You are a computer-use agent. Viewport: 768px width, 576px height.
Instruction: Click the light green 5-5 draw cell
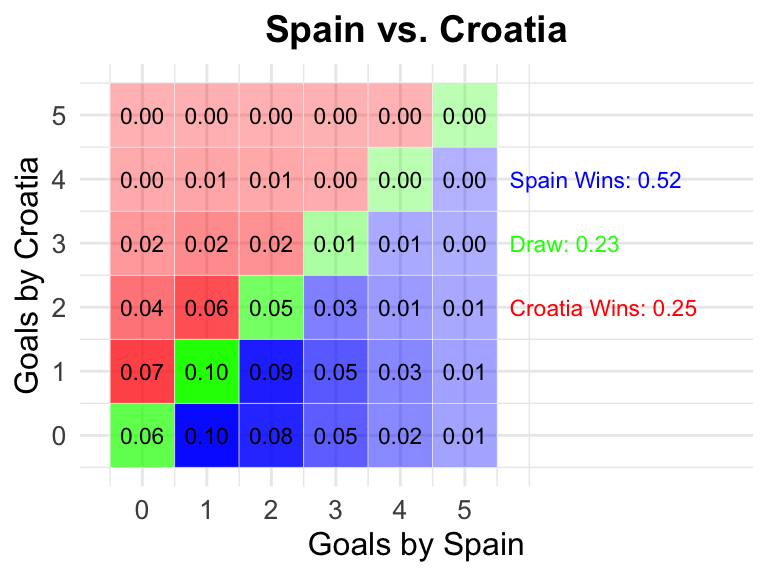coord(465,116)
